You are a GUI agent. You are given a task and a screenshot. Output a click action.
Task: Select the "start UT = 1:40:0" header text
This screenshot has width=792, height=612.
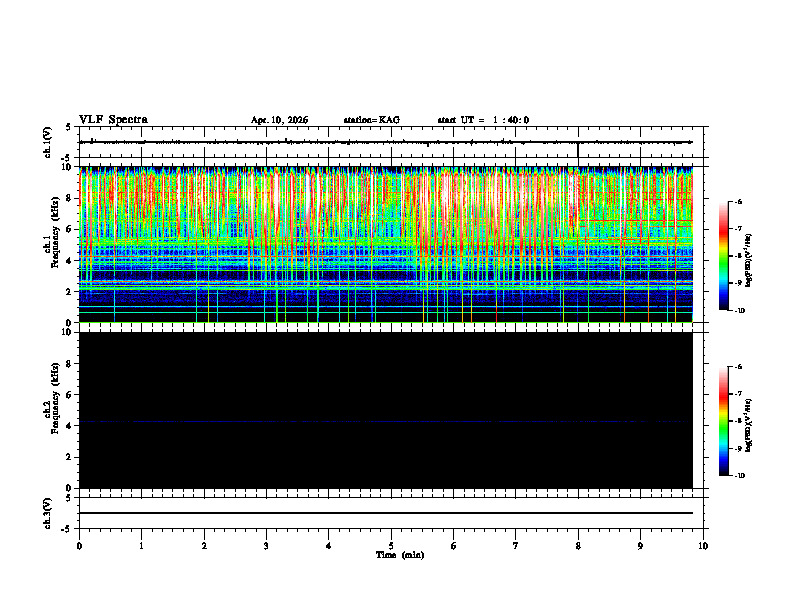483,120
